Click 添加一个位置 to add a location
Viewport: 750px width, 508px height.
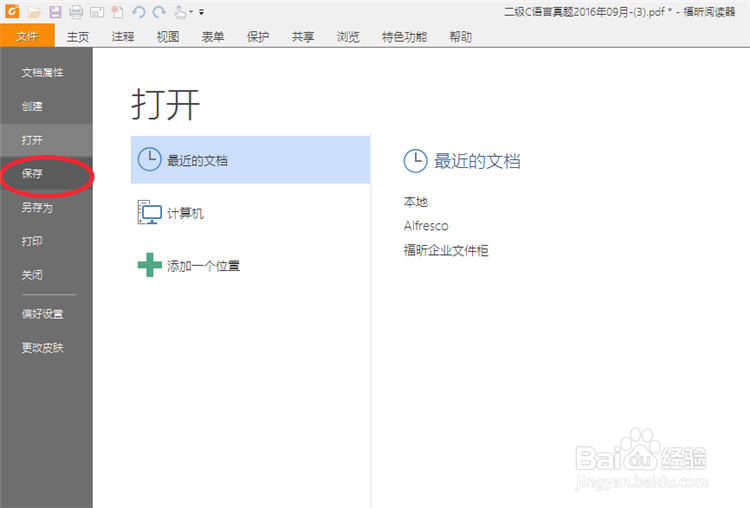[250, 265]
